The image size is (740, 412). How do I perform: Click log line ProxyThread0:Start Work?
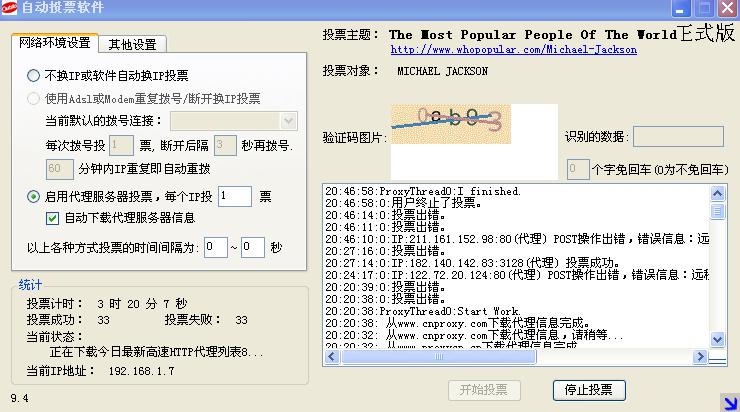[x=423, y=311]
